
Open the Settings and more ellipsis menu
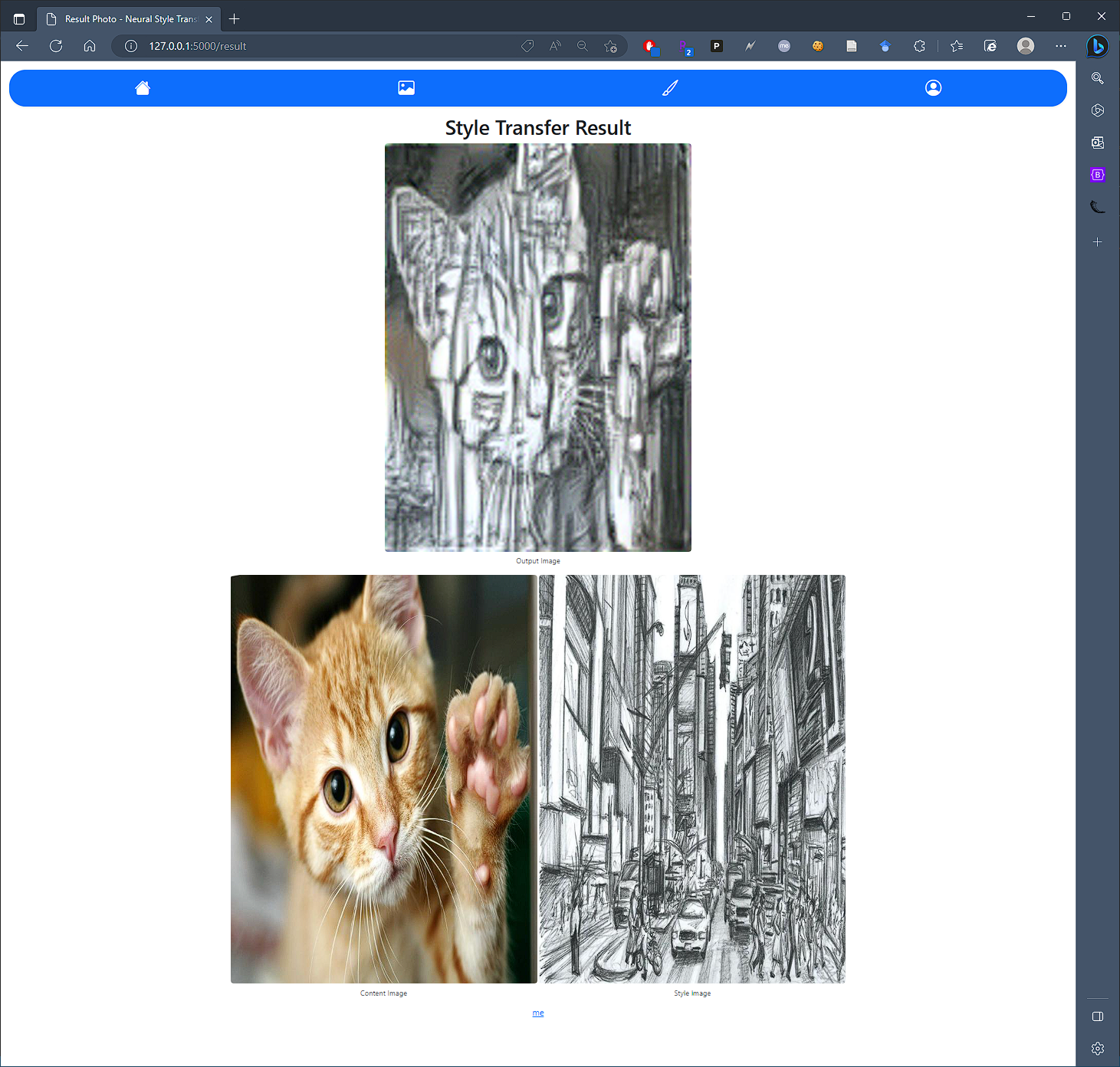[1061, 46]
